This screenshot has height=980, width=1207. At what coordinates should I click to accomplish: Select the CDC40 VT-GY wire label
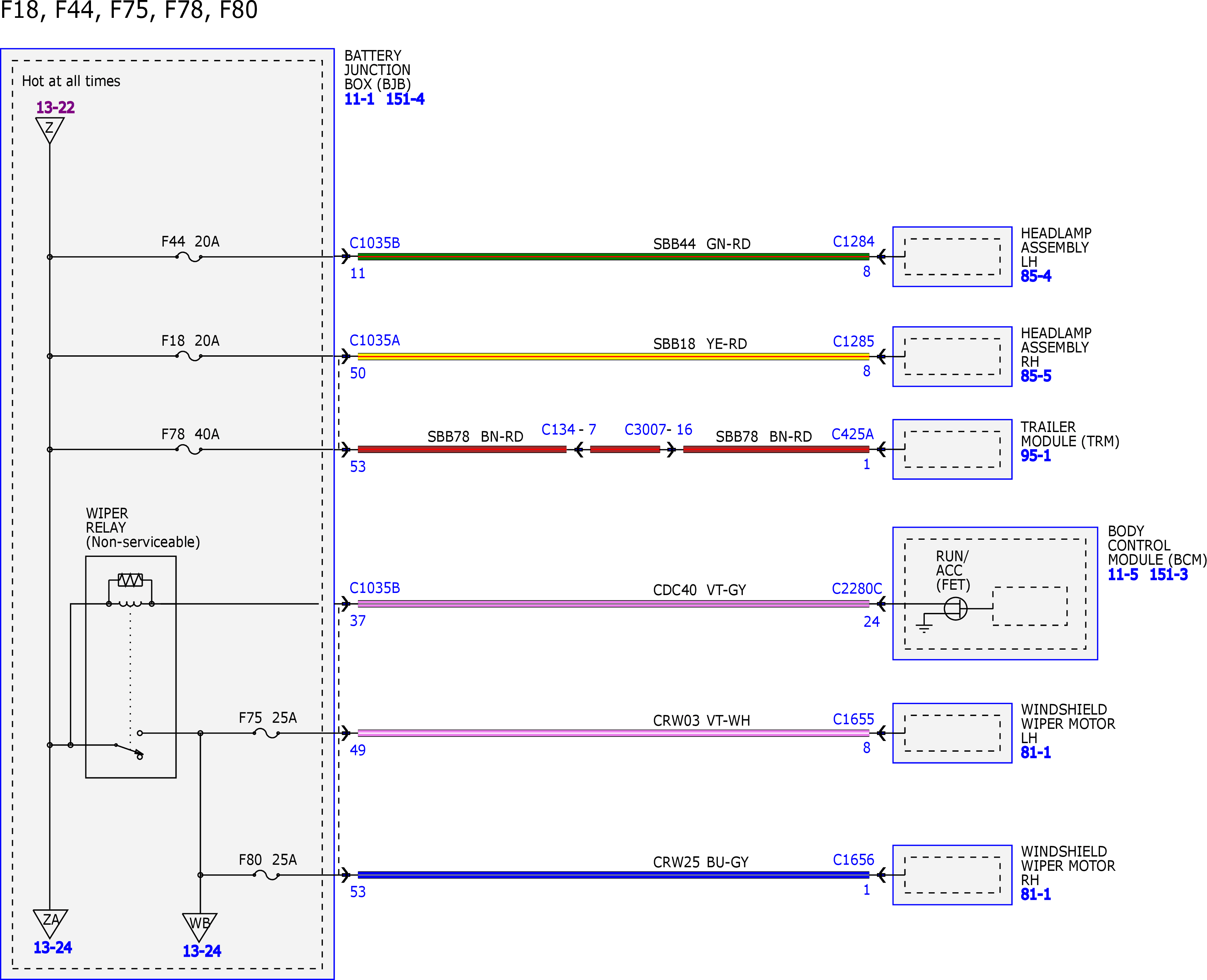click(699, 590)
